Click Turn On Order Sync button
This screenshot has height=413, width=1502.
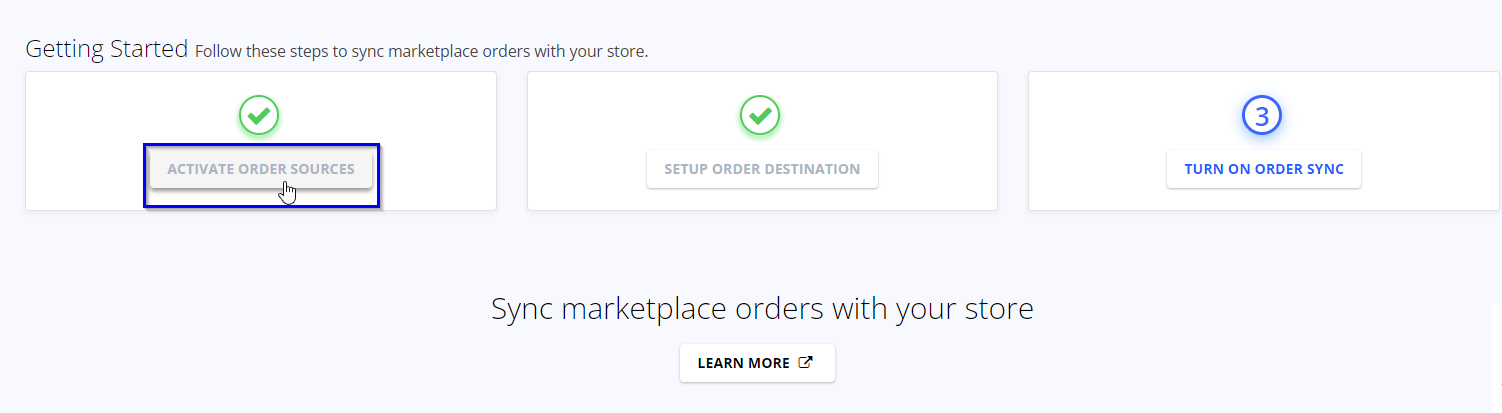[x=1264, y=169]
